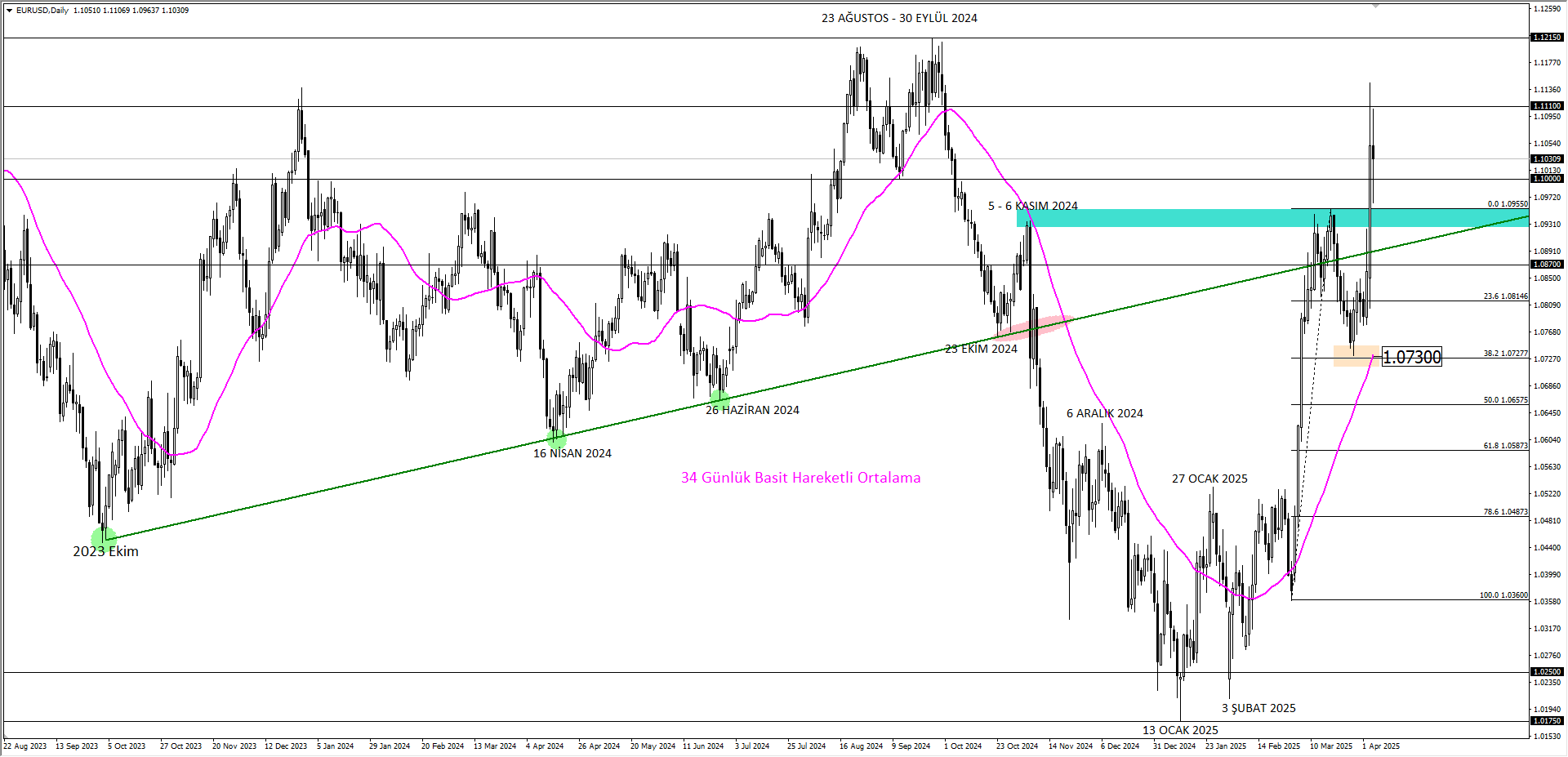Click the '14 Feb 2025' date on time axis
This screenshot has width=1568, height=757.
1279,746
